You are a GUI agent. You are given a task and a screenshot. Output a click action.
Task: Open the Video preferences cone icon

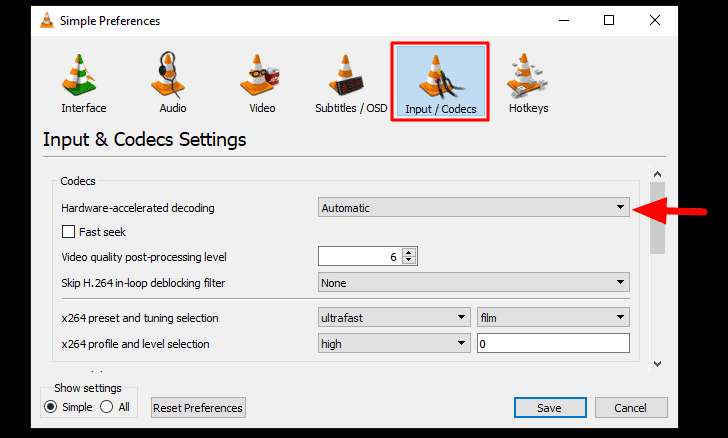[259, 75]
